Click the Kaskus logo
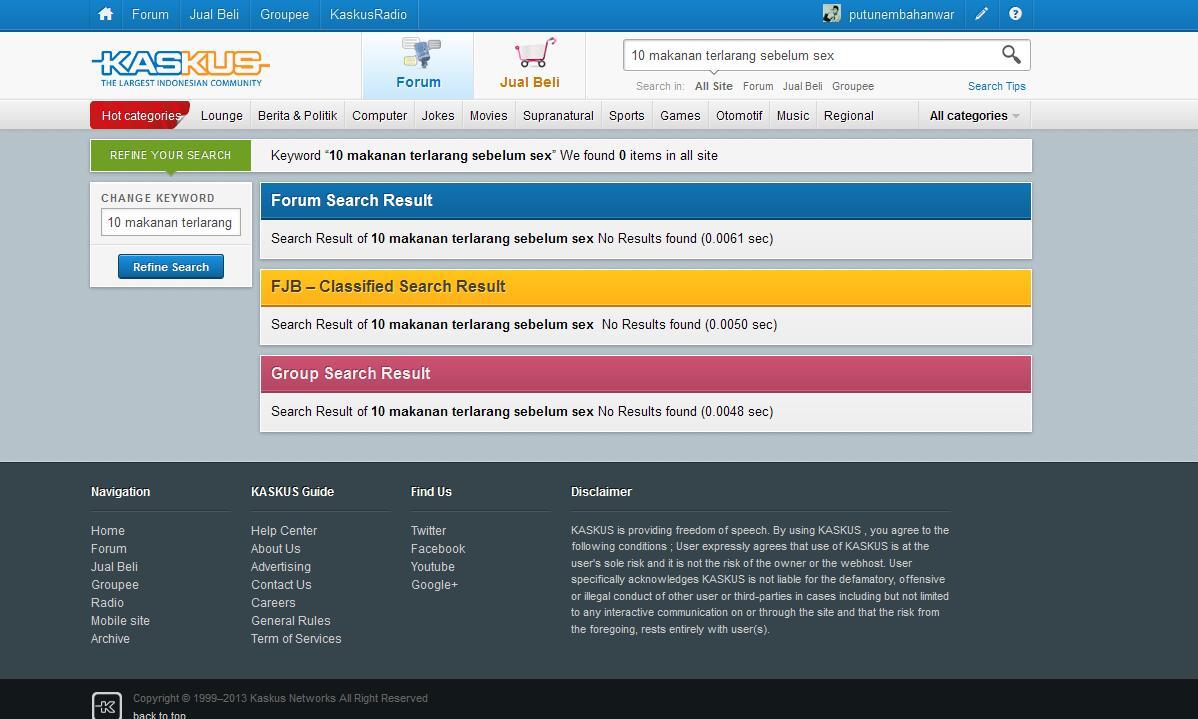 [x=180, y=67]
